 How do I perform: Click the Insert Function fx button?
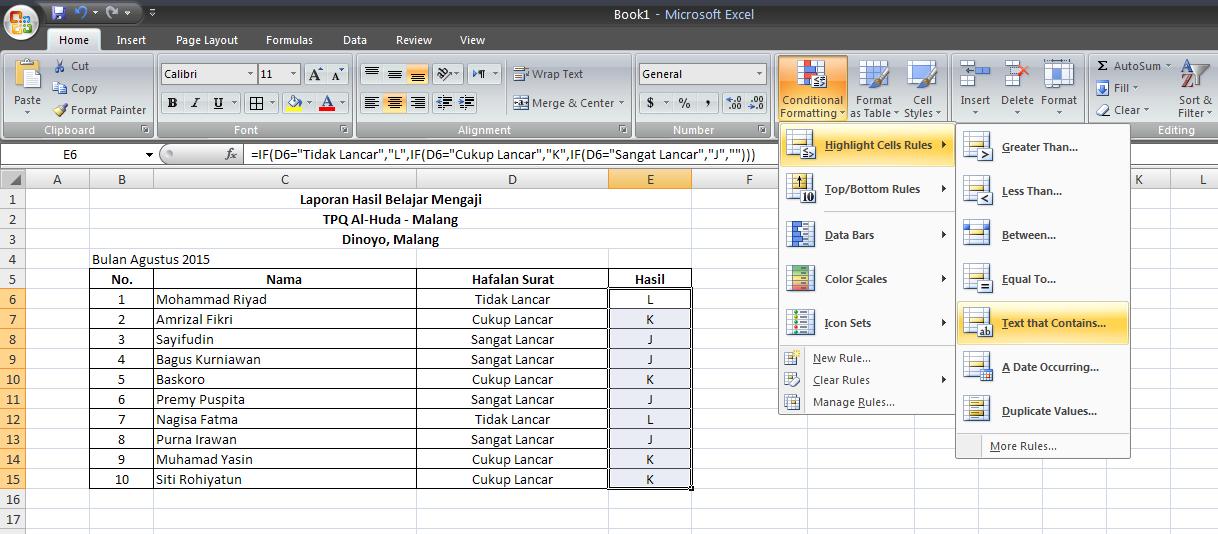(231, 155)
